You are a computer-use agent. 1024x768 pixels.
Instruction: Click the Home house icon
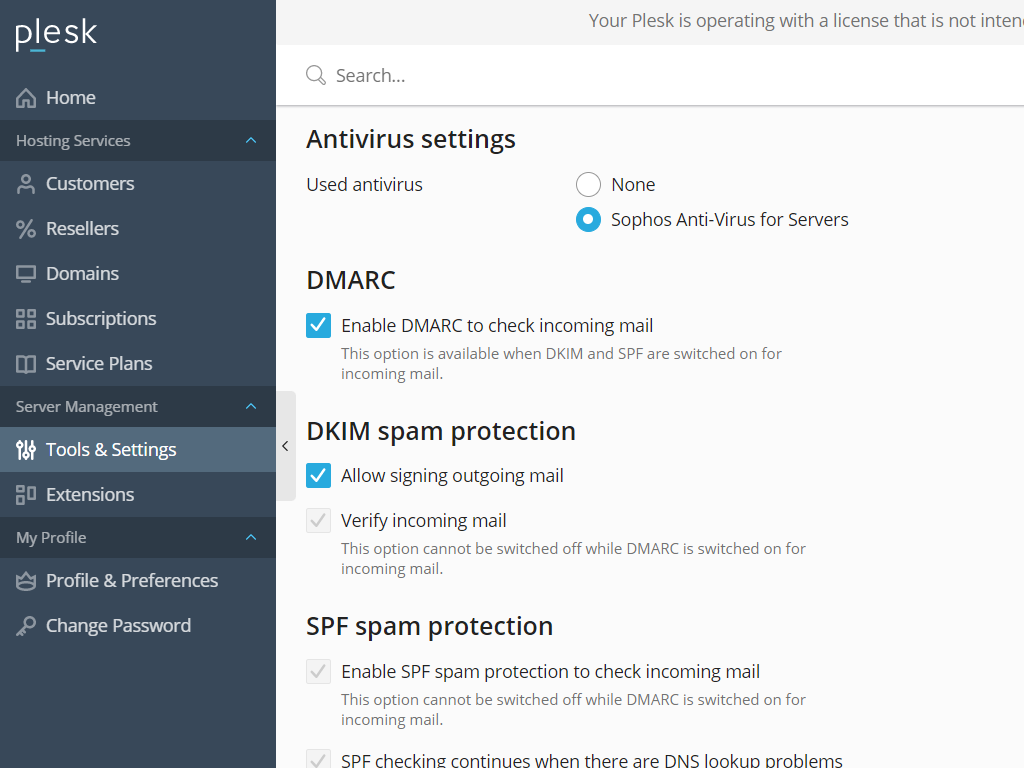(26, 98)
